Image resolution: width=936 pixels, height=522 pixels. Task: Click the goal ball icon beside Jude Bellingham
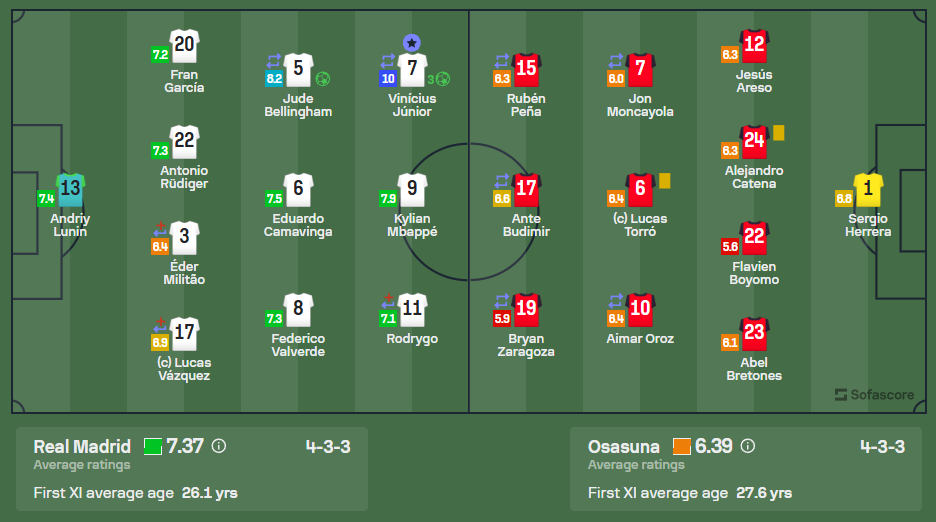point(323,78)
